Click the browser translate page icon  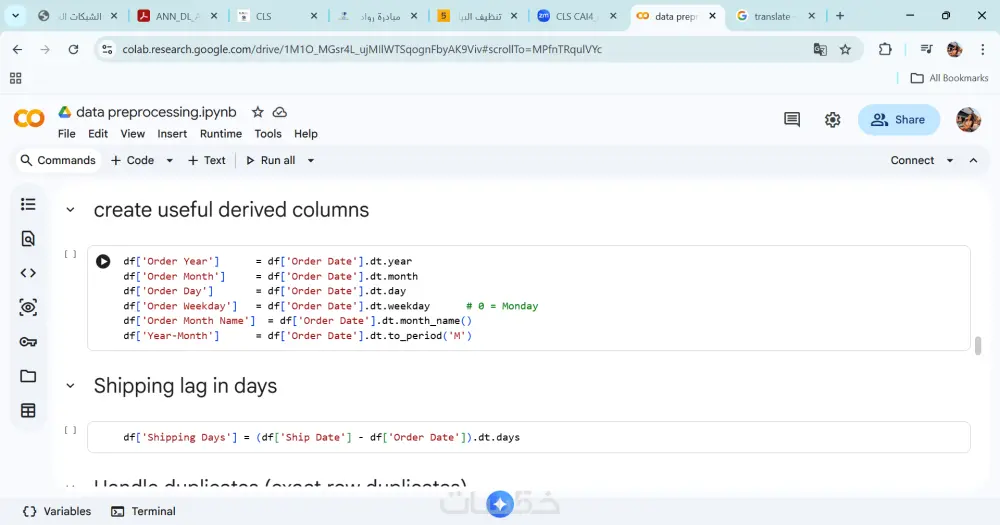click(x=820, y=49)
